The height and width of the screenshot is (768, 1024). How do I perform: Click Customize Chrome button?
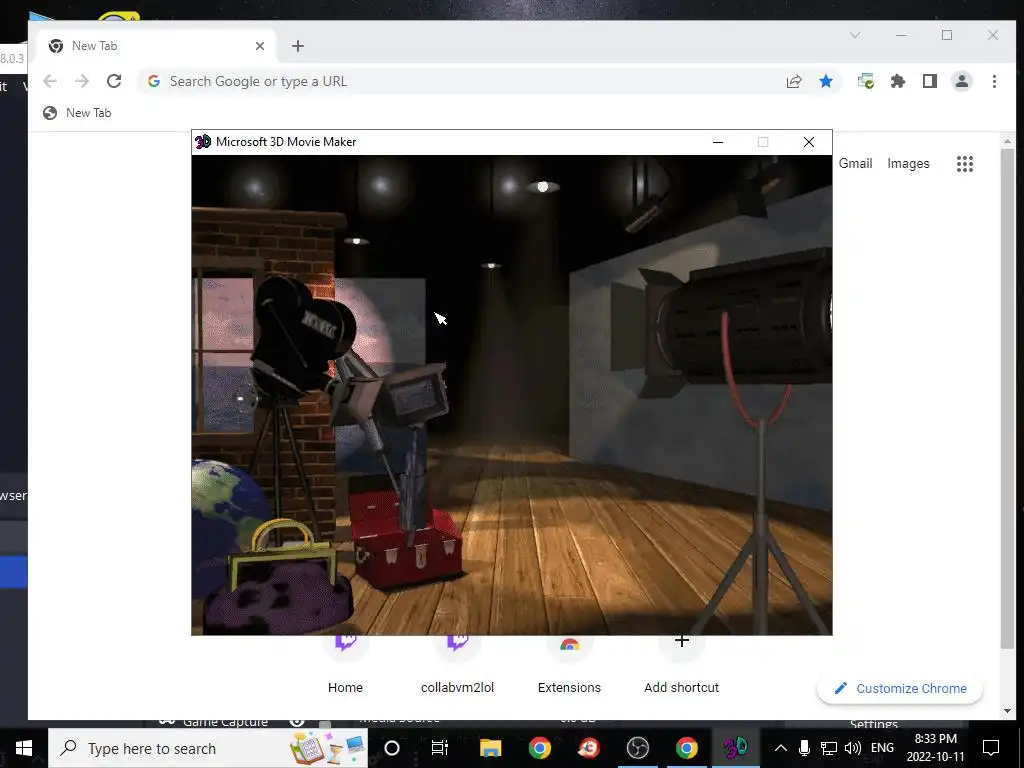point(900,688)
